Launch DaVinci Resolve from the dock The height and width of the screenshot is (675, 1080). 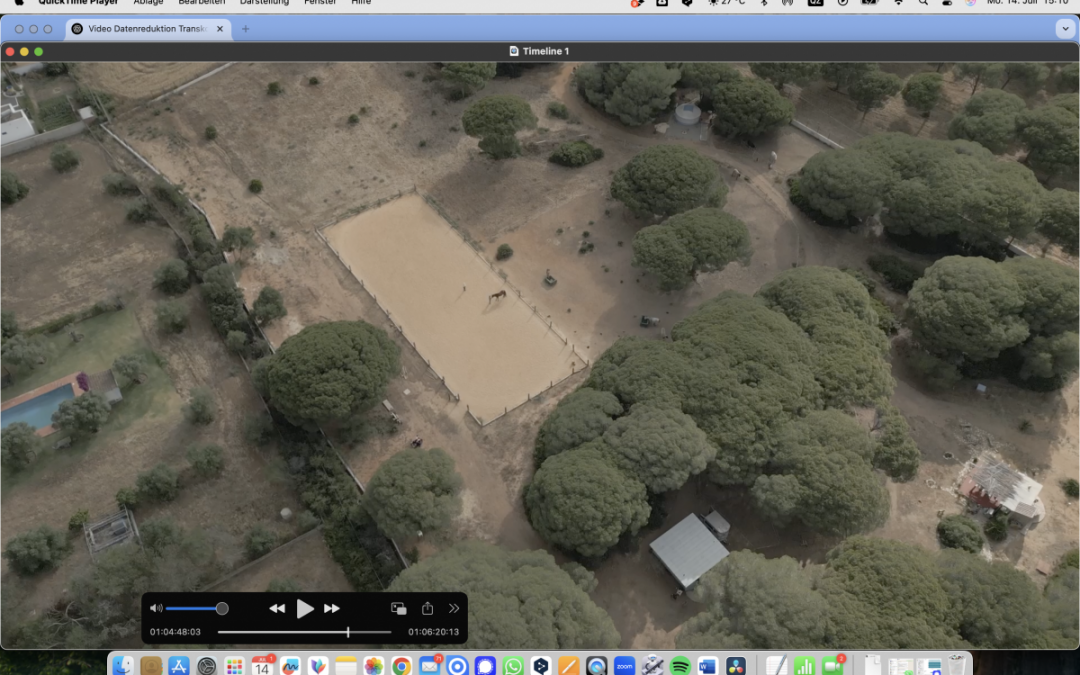[735, 665]
